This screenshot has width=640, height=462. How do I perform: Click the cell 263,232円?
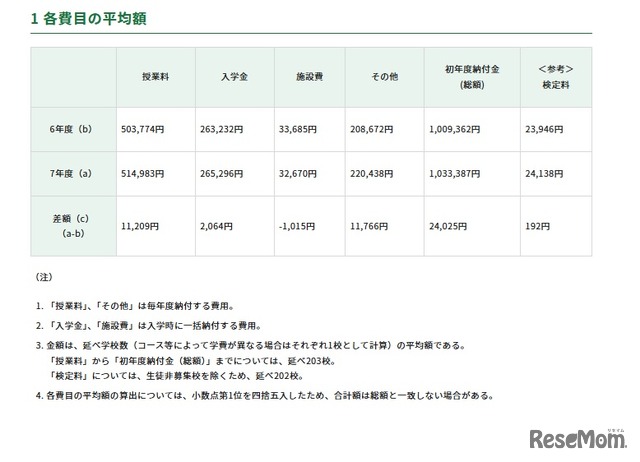235,129
